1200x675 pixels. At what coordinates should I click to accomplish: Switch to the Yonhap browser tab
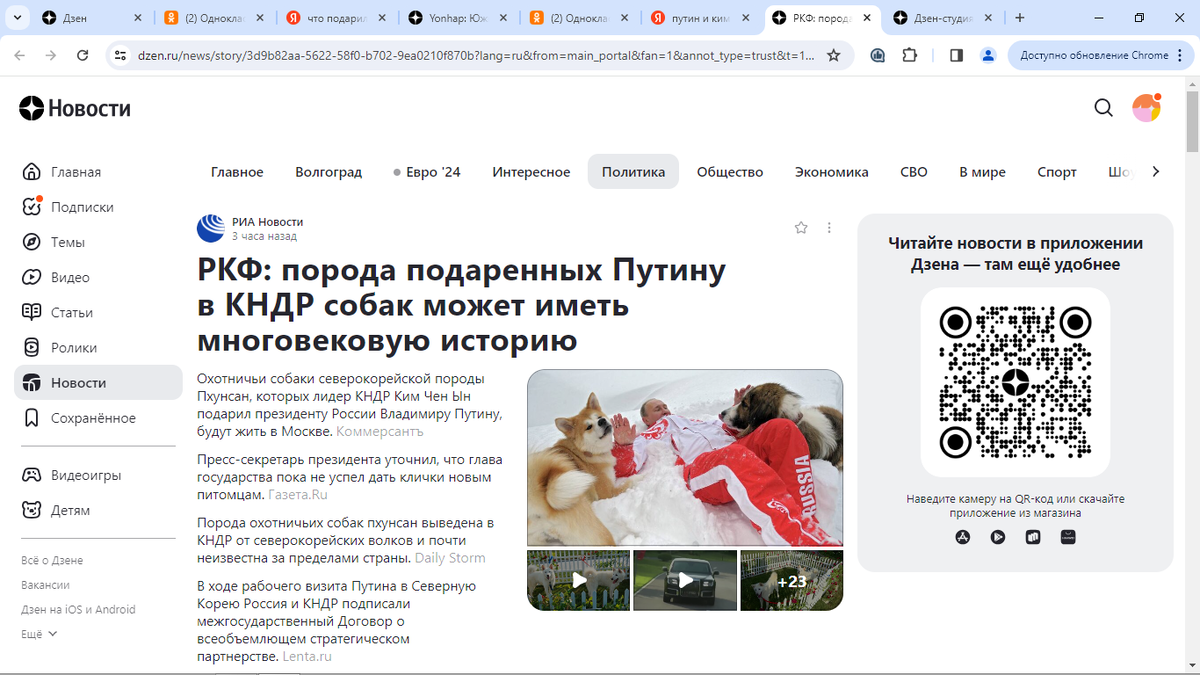coord(458,18)
